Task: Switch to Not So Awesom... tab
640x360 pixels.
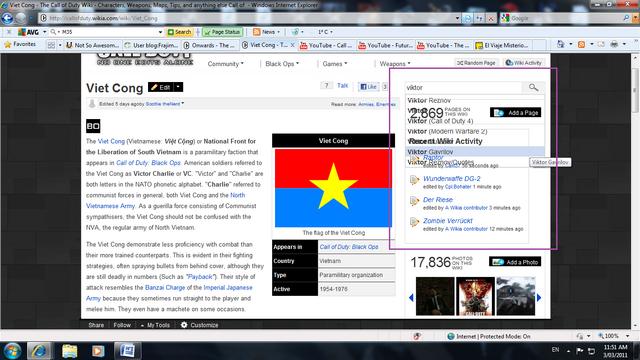Action: click(x=93, y=45)
